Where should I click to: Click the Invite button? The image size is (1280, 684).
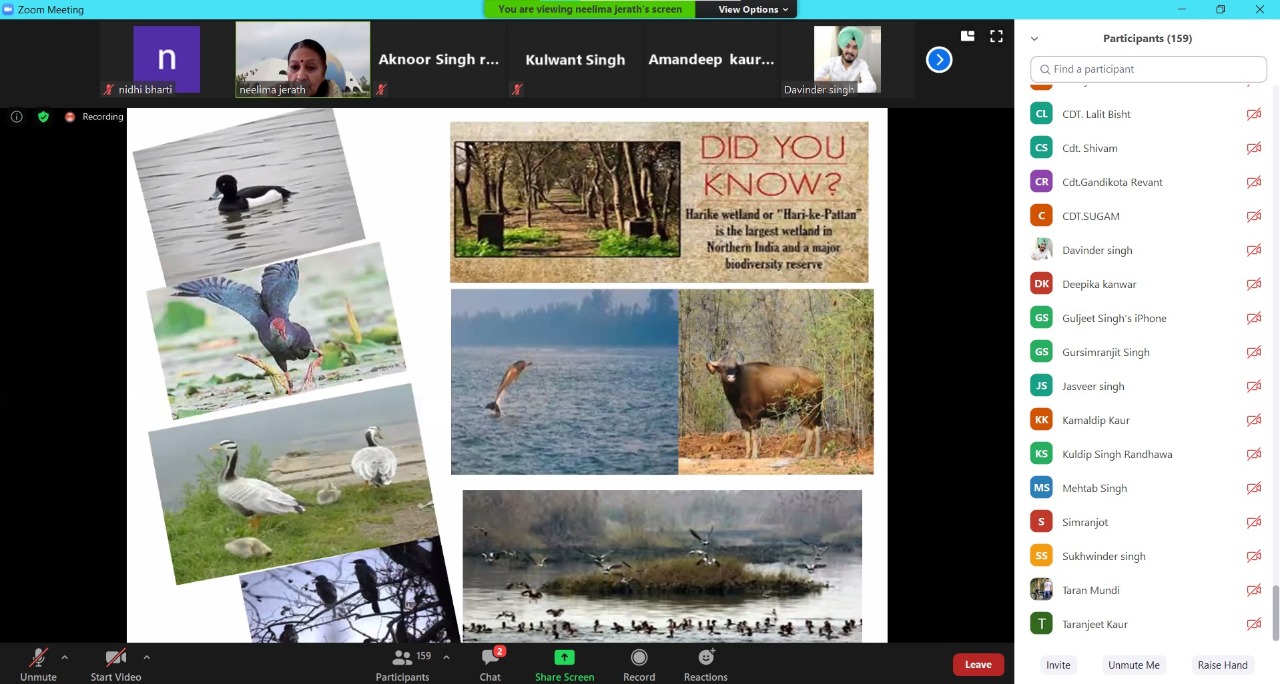[x=1058, y=665]
